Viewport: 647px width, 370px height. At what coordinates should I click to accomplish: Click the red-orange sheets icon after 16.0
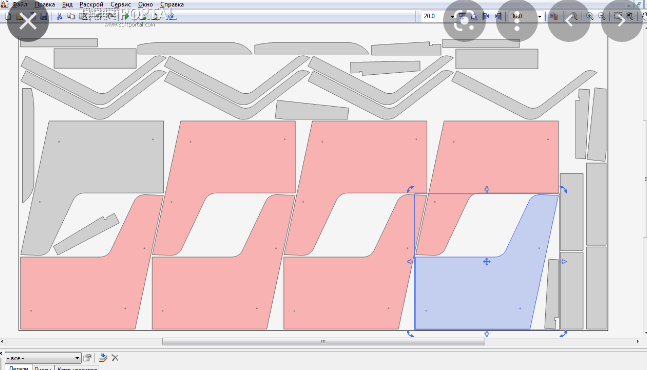(553, 16)
